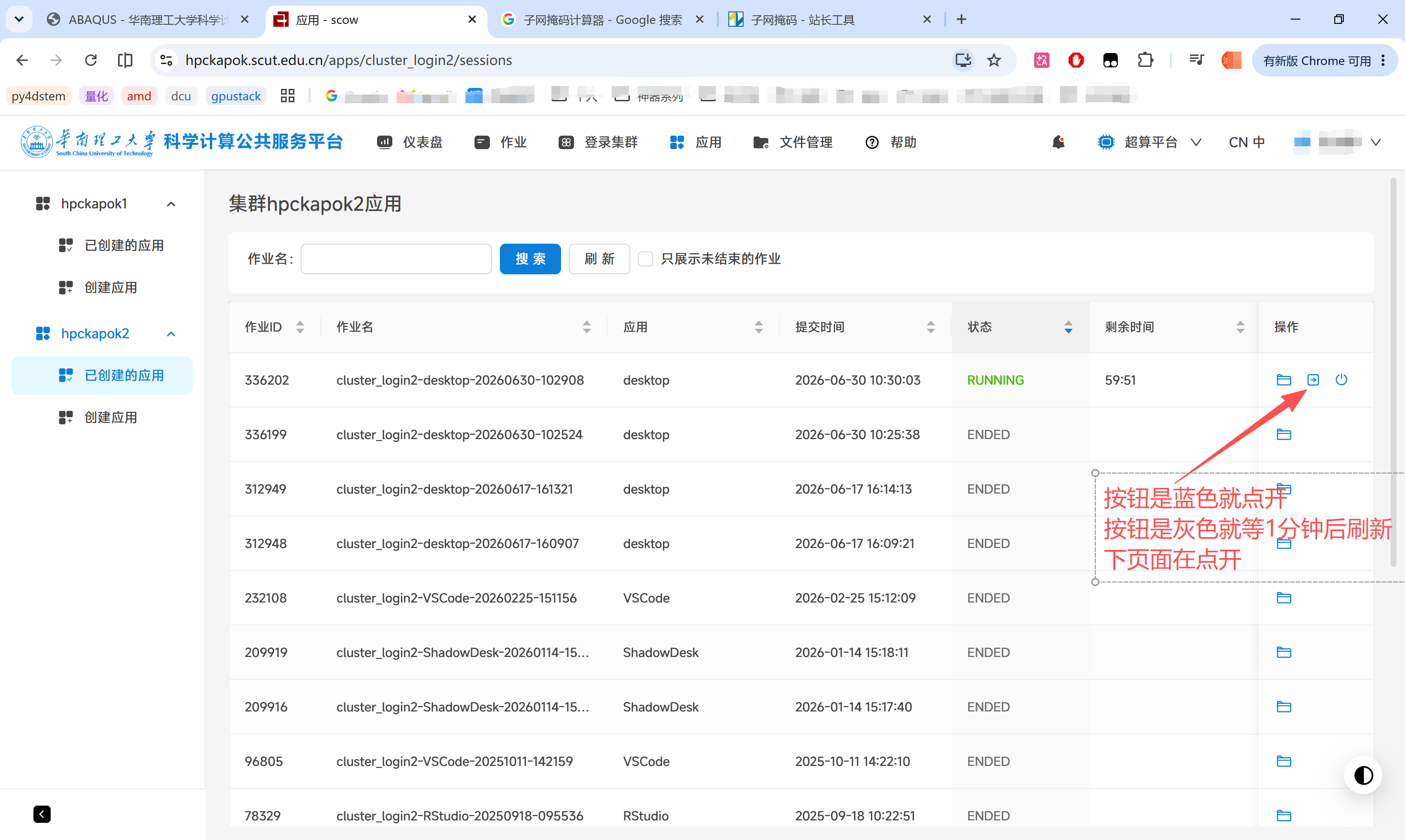The image size is (1405, 840).
Task: Open the translate extension icon
Action: coord(1041,60)
